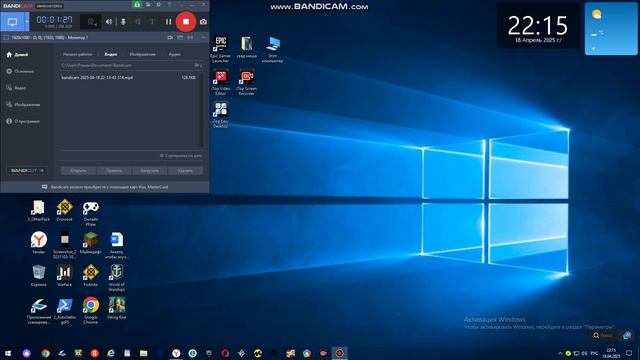Open the Video settings in Bandicam sidebar

16,88
